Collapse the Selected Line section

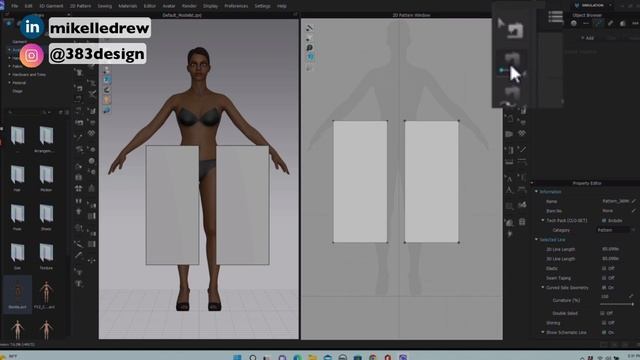pyautogui.click(x=537, y=240)
